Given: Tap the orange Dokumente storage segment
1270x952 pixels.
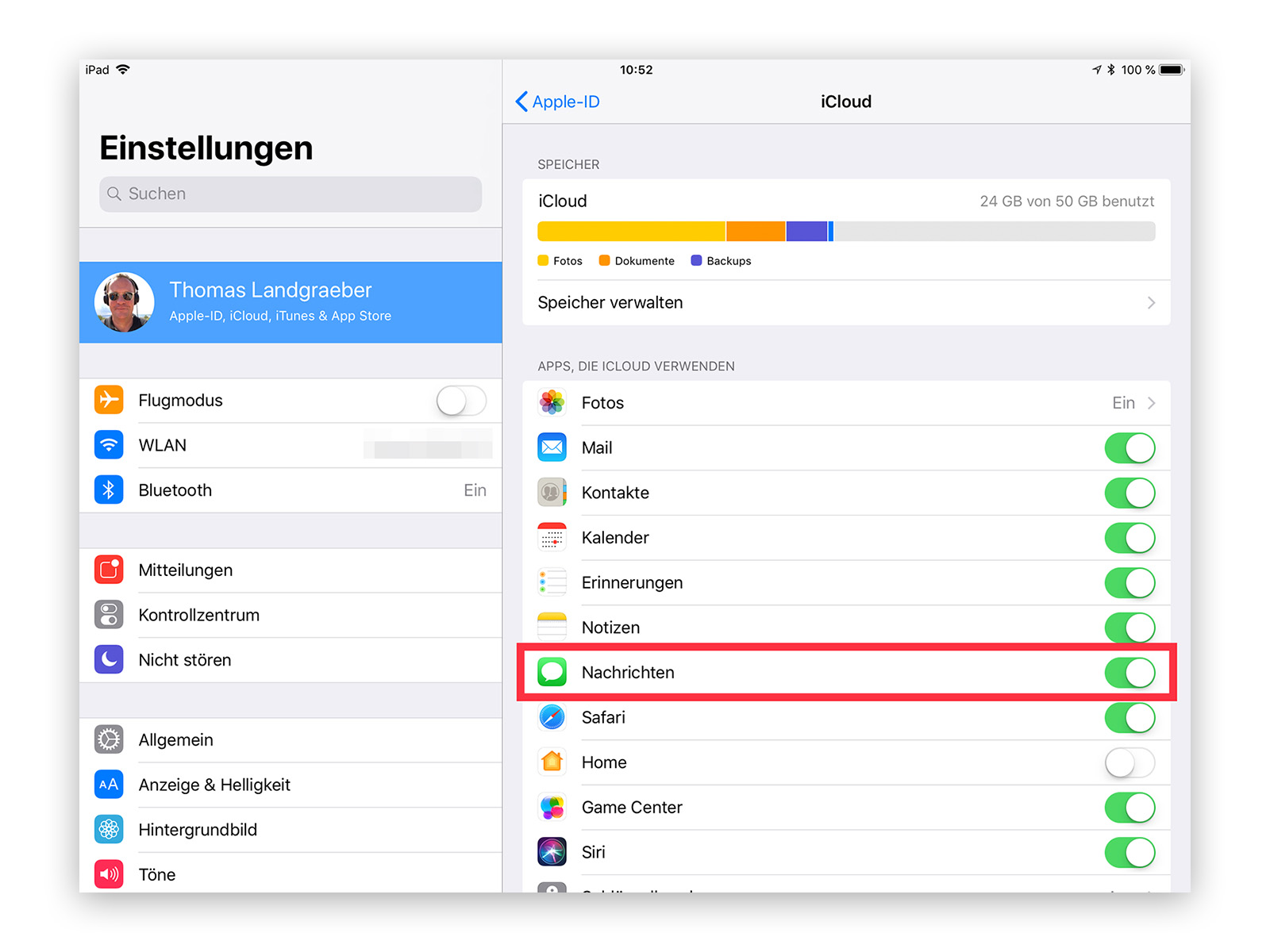Looking at the screenshot, I should (756, 231).
